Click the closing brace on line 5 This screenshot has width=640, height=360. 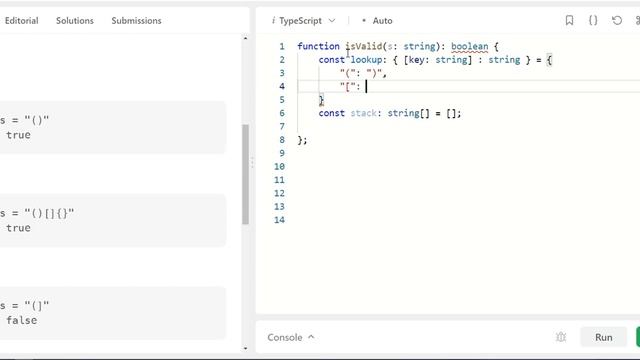pos(321,100)
